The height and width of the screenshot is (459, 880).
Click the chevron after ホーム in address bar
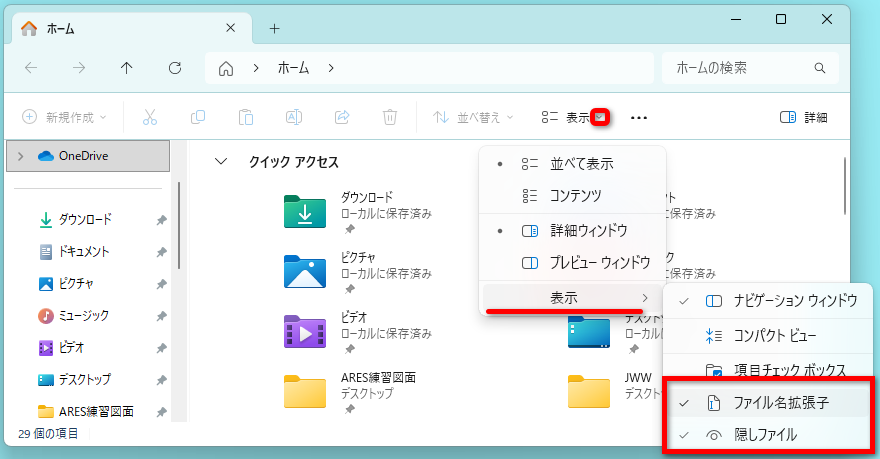point(331,68)
